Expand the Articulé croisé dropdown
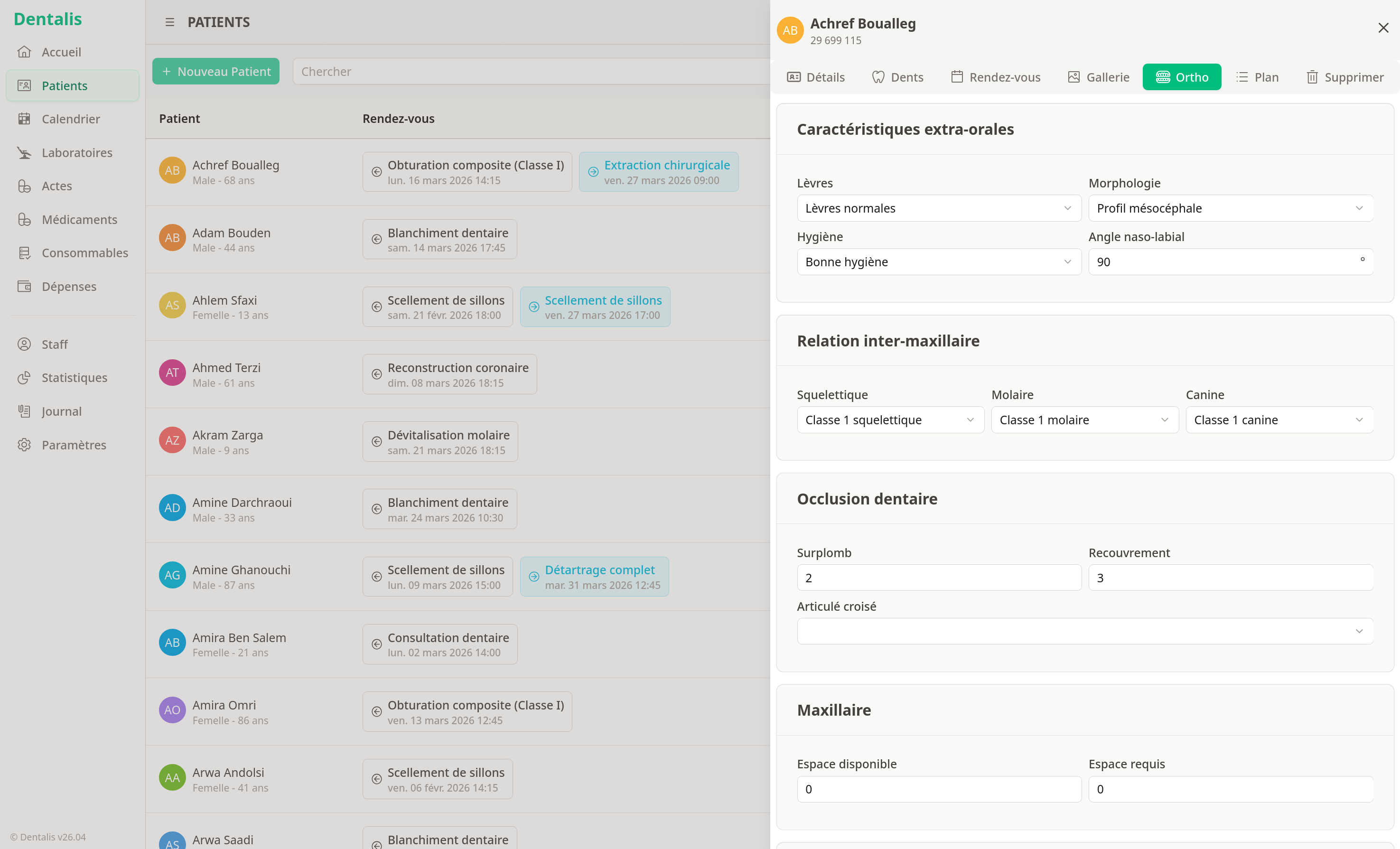The height and width of the screenshot is (849, 1400). (x=1084, y=631)
